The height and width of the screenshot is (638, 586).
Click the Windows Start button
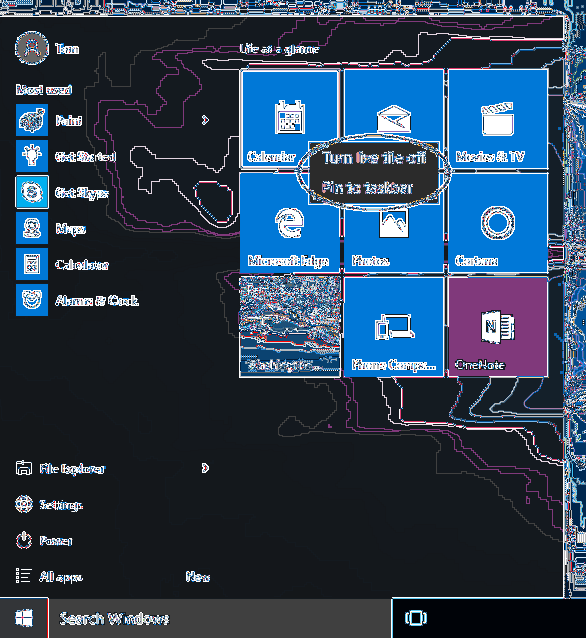(24, 618)
